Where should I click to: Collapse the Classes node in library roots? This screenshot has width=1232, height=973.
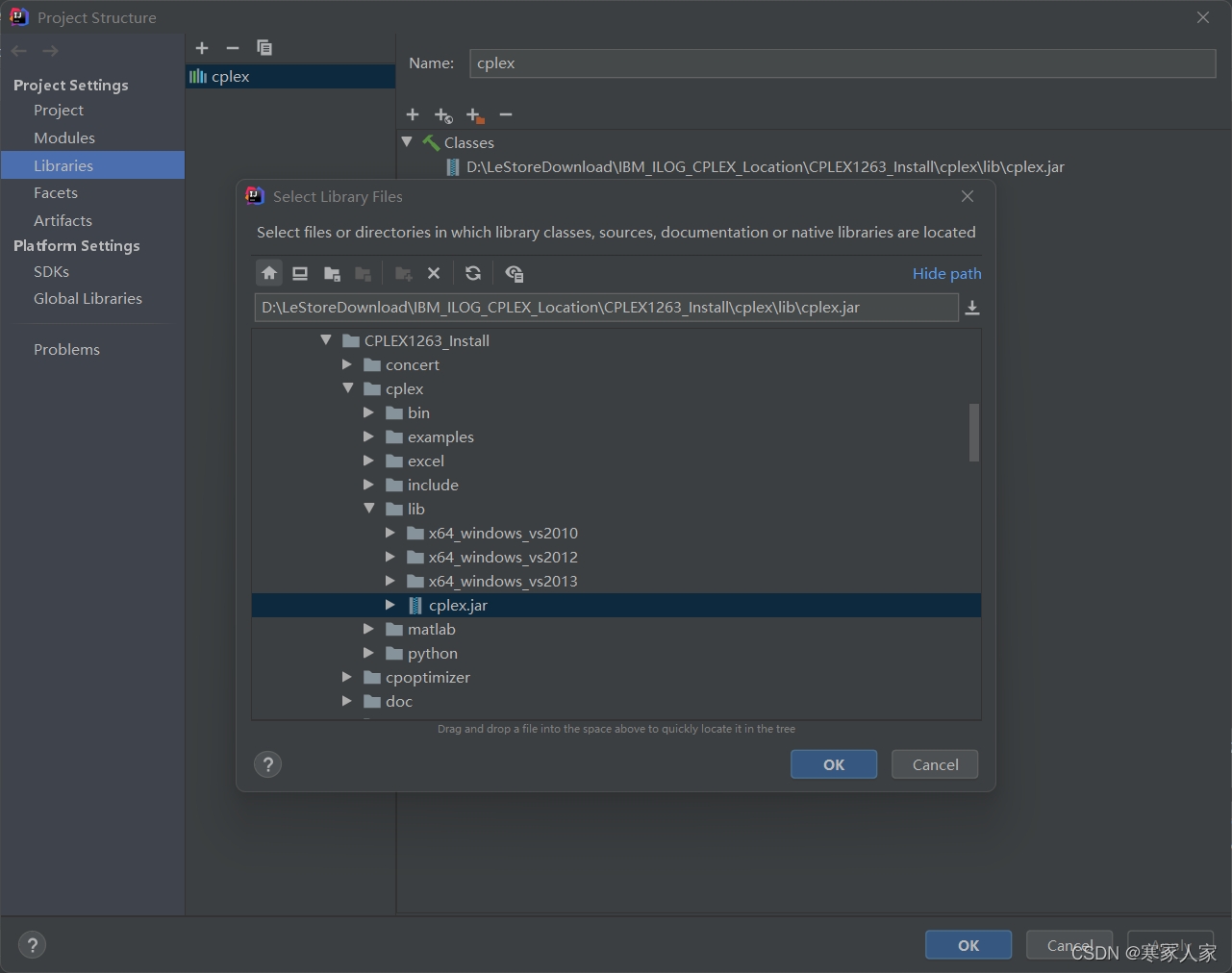(x=407, y=142)
